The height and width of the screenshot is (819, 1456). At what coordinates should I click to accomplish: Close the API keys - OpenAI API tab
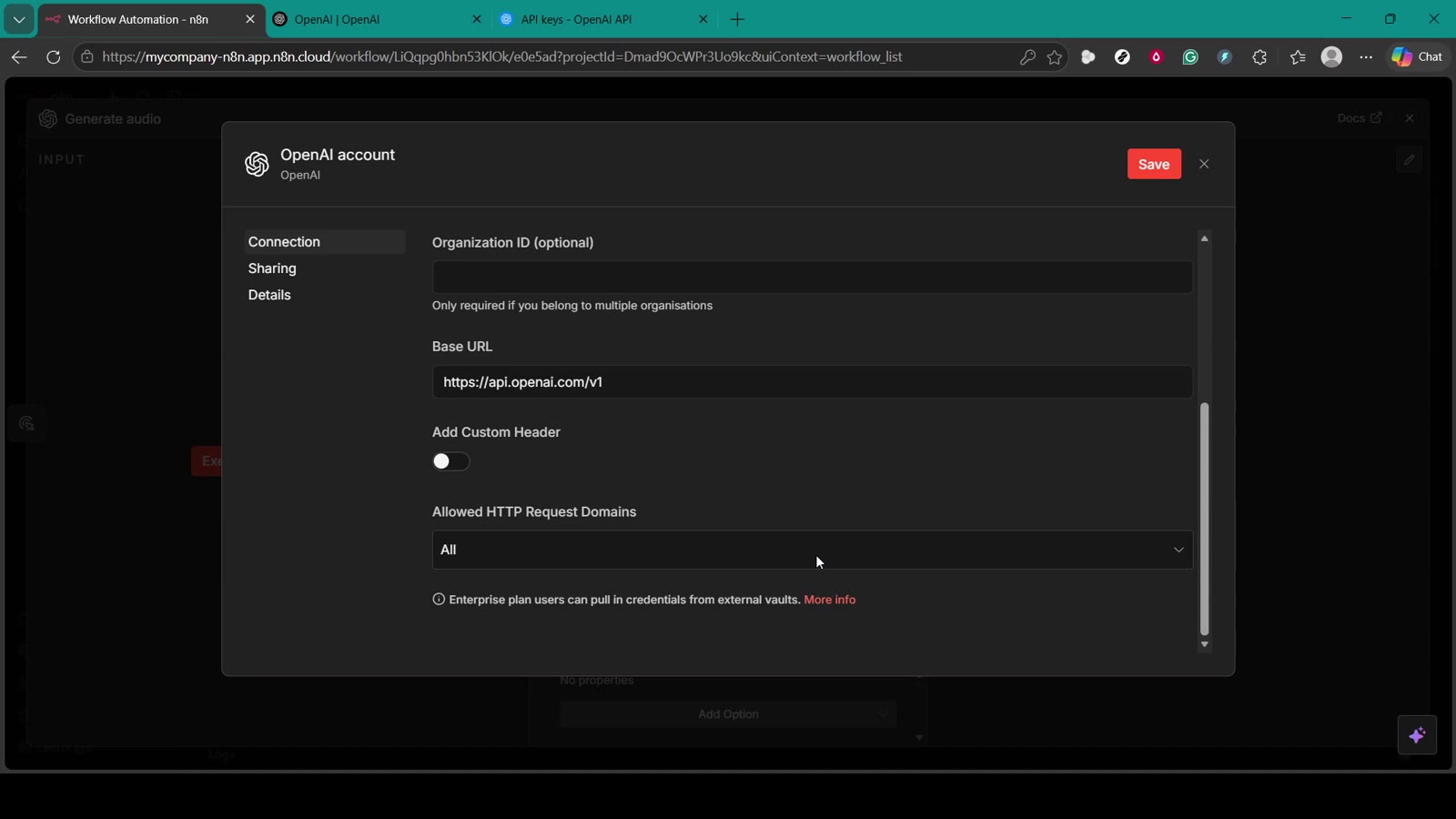pyautogui.click(x=703, y=19)
